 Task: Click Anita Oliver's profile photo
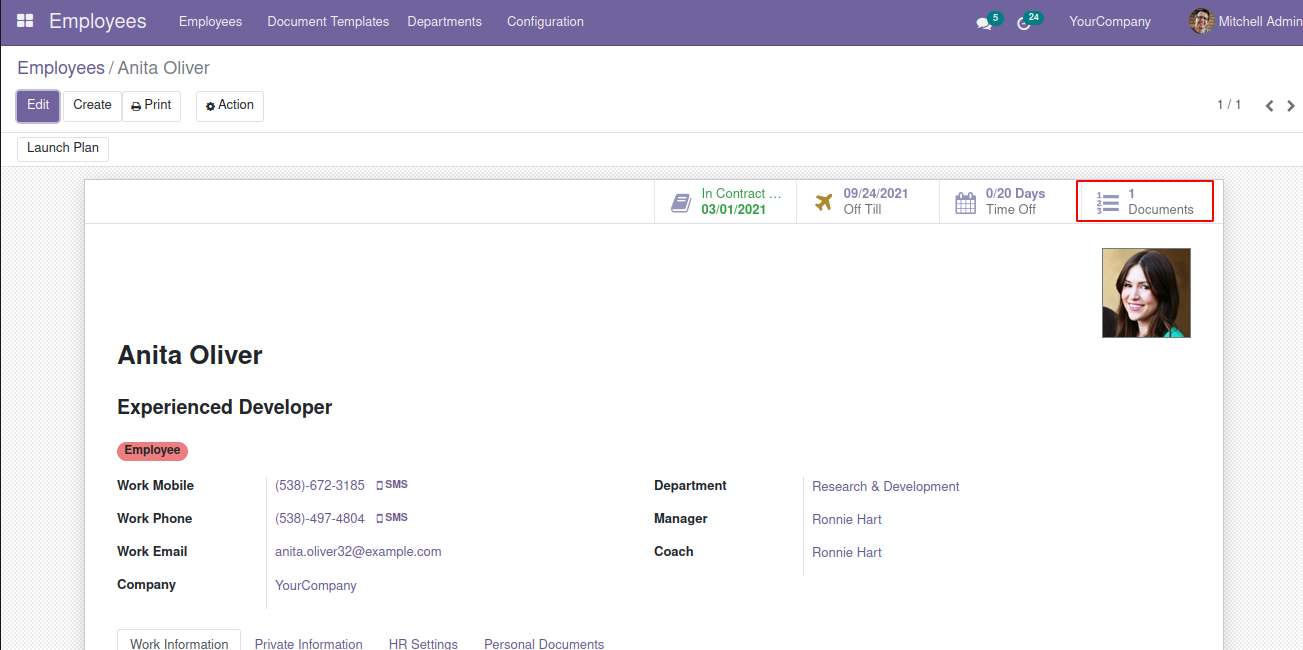point(1146,293)
